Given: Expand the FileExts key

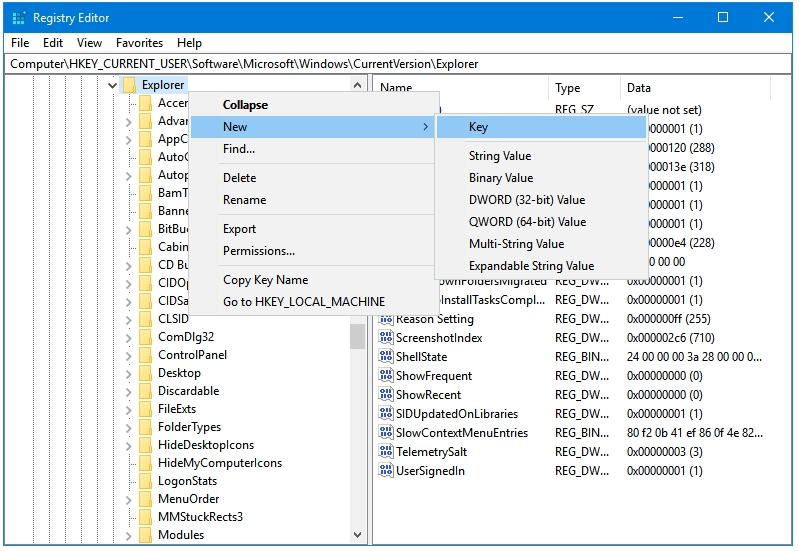Looking at the screenshot, I should point(128,410).
